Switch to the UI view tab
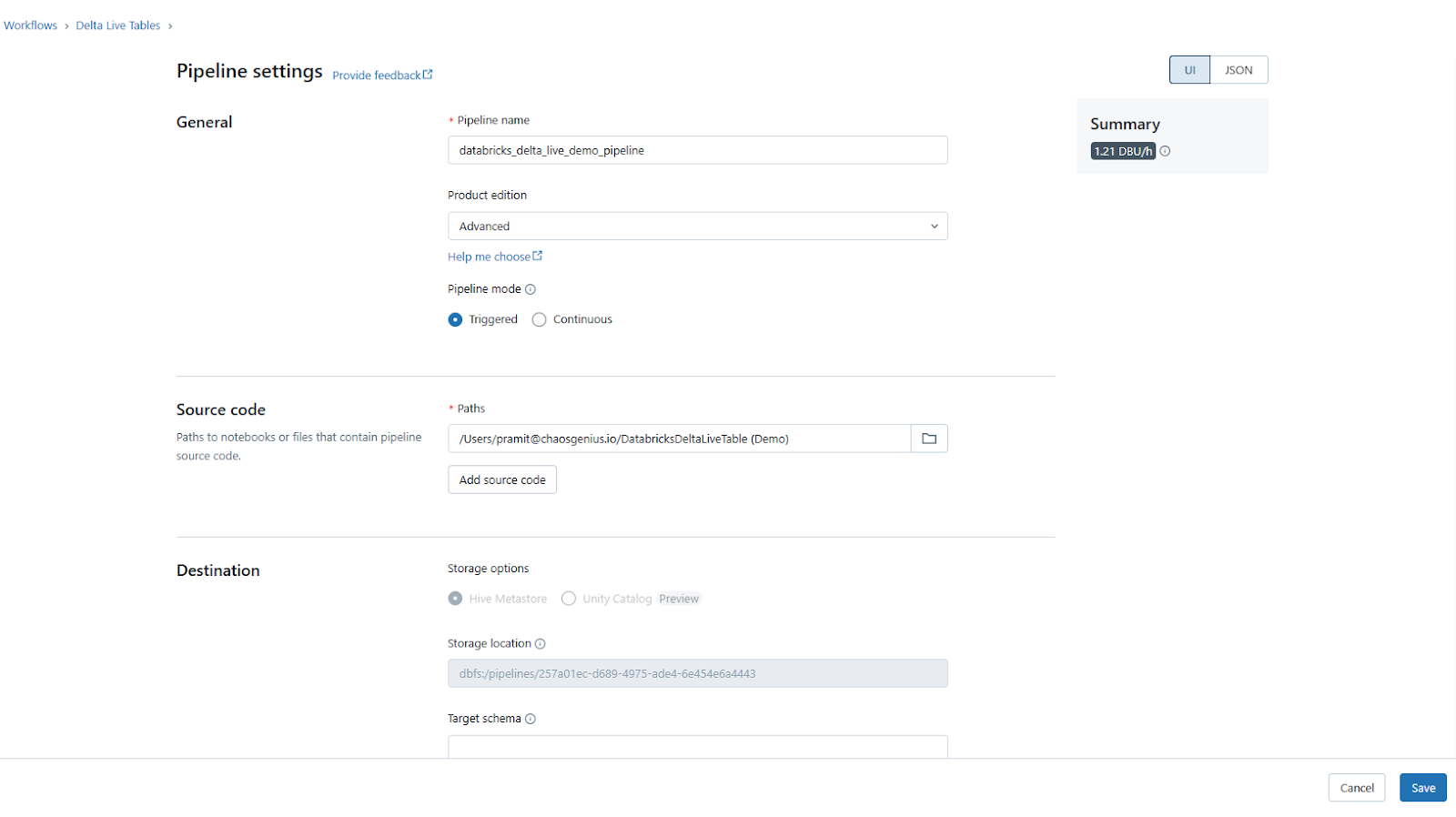1456x817 pixels. (1188, 69)
